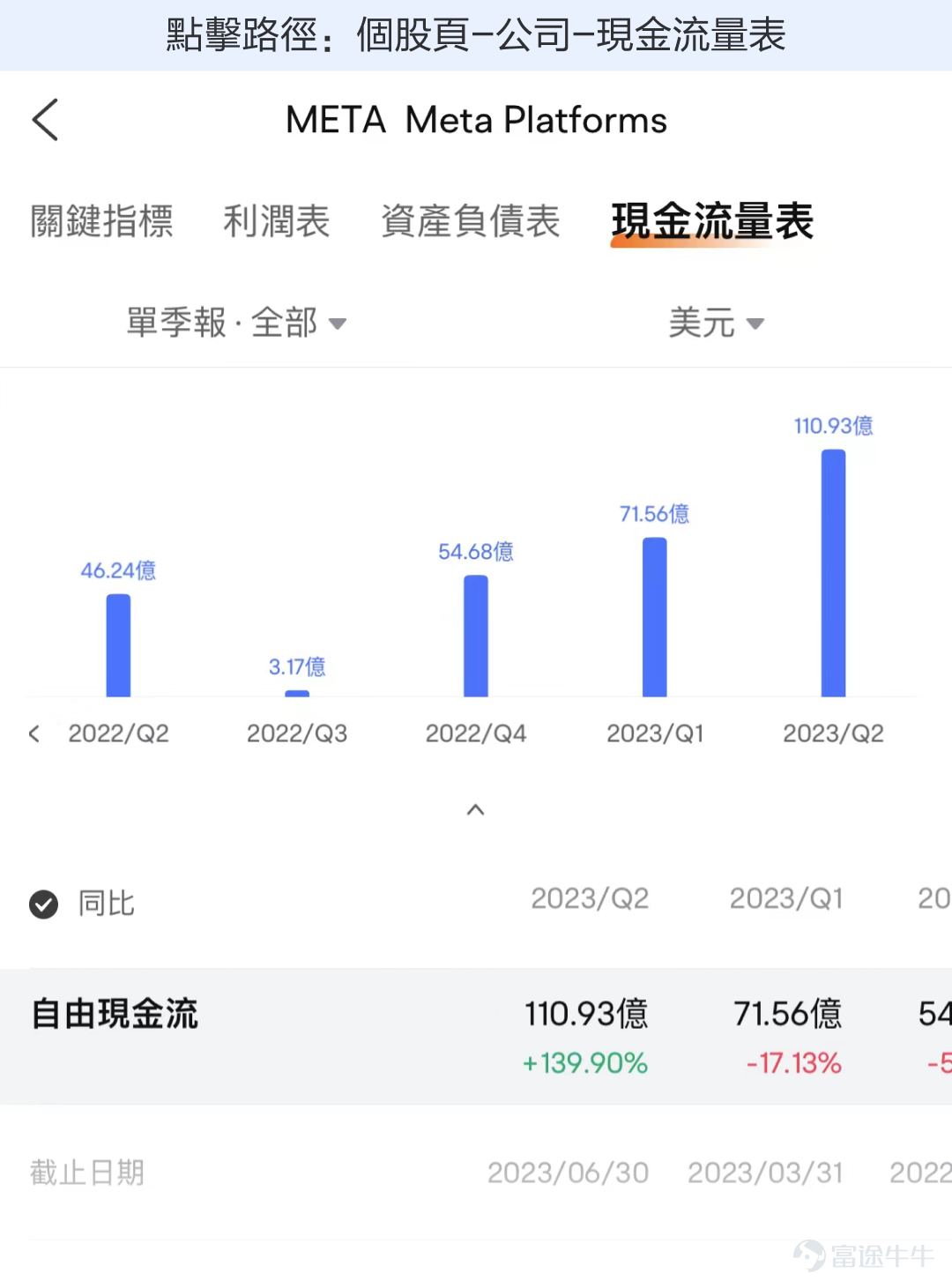Screen dimensions: 952x1288
Task: Click the META Meta Platforms title
Action: click(x=476, y=120)
